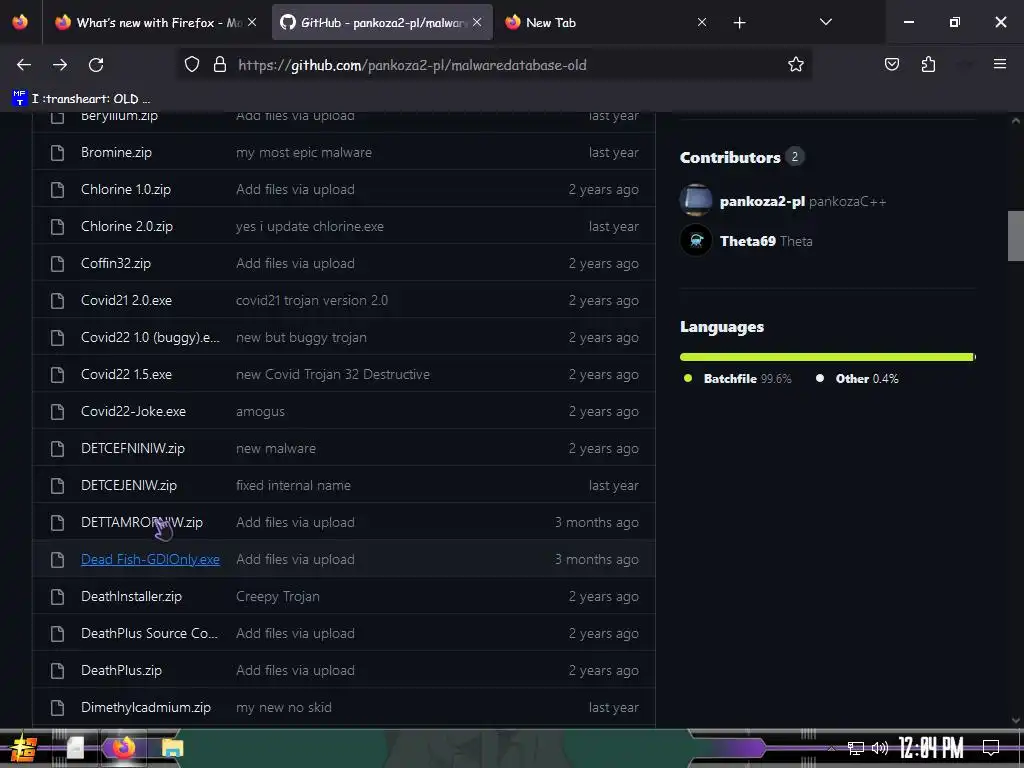
Task: Click file icon beside DeathPlus.zip
Action: (57, 671)
